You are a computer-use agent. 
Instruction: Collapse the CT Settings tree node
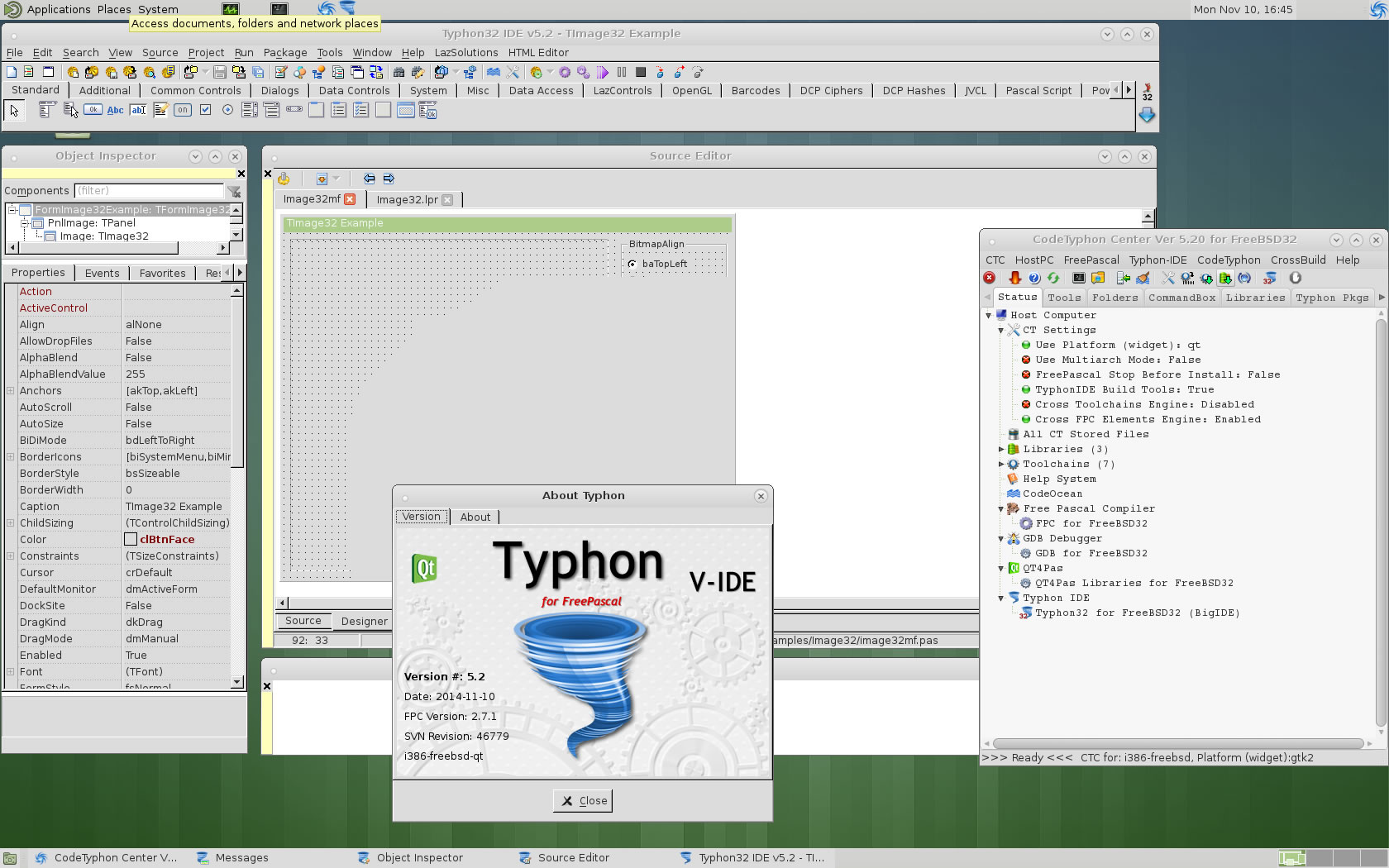[1001, 331]
